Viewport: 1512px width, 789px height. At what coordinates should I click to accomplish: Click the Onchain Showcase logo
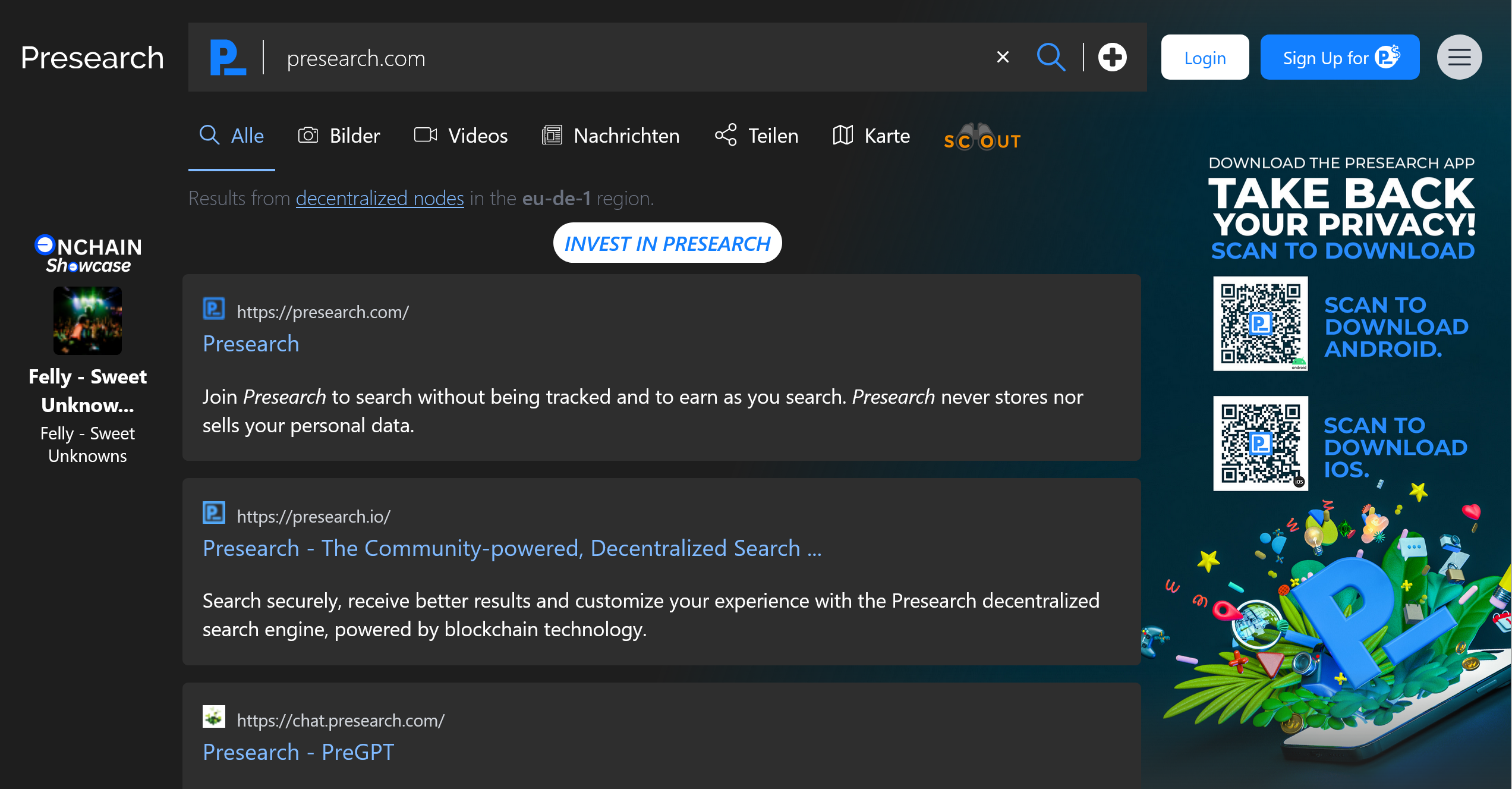[88, 254]
